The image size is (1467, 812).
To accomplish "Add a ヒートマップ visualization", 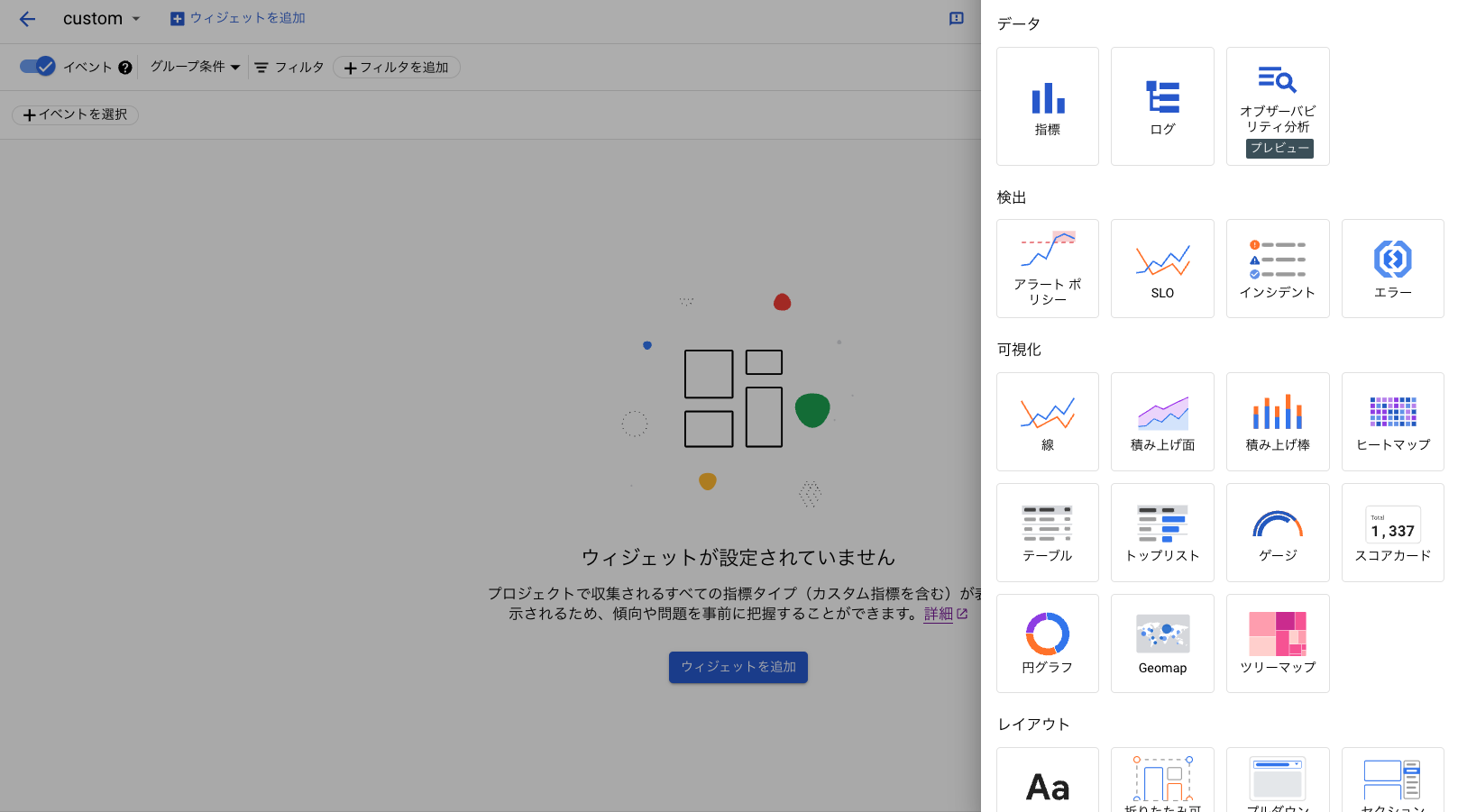I will (1392, 421).
